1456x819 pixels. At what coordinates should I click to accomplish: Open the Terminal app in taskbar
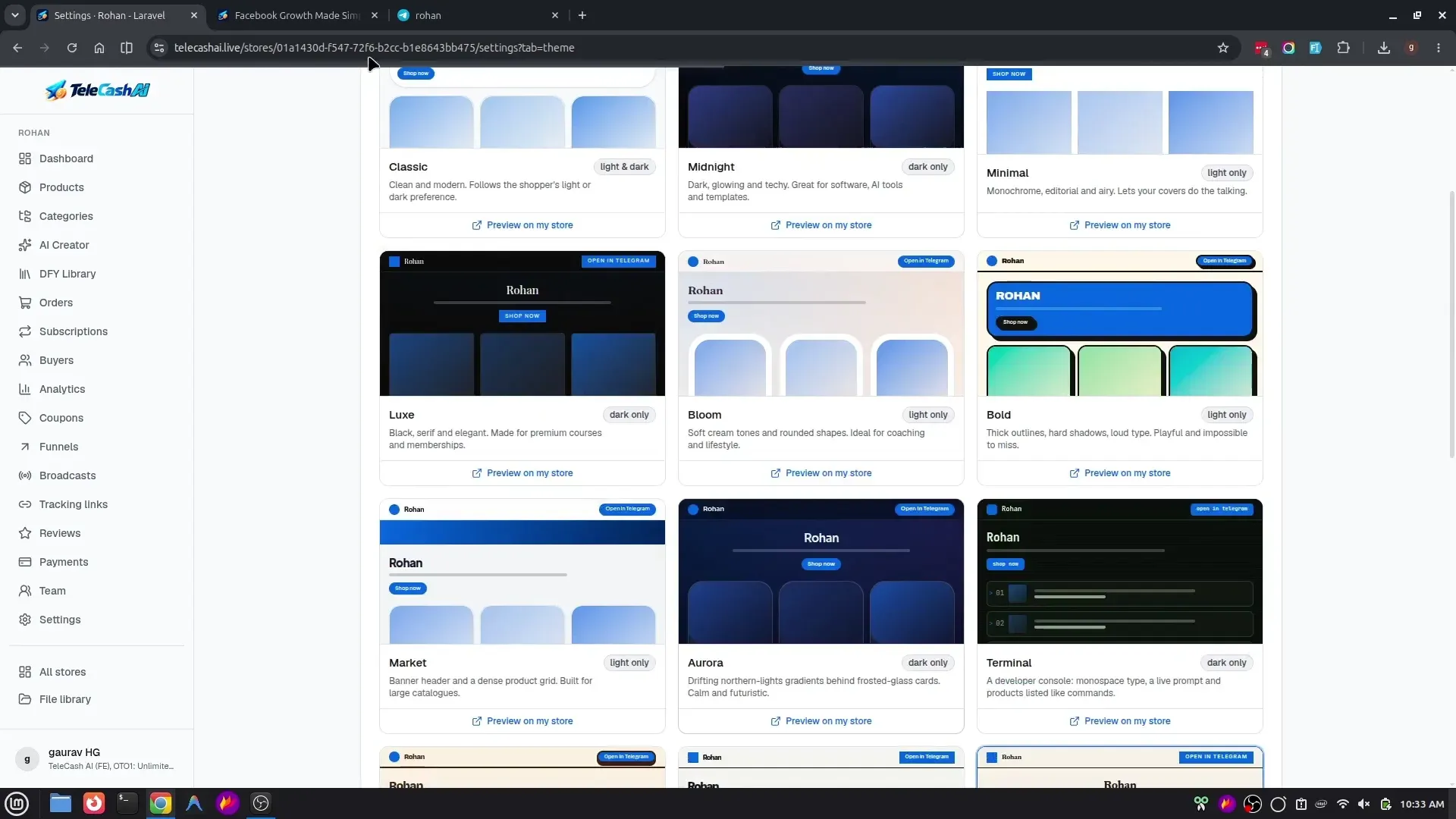coord(127,803)
